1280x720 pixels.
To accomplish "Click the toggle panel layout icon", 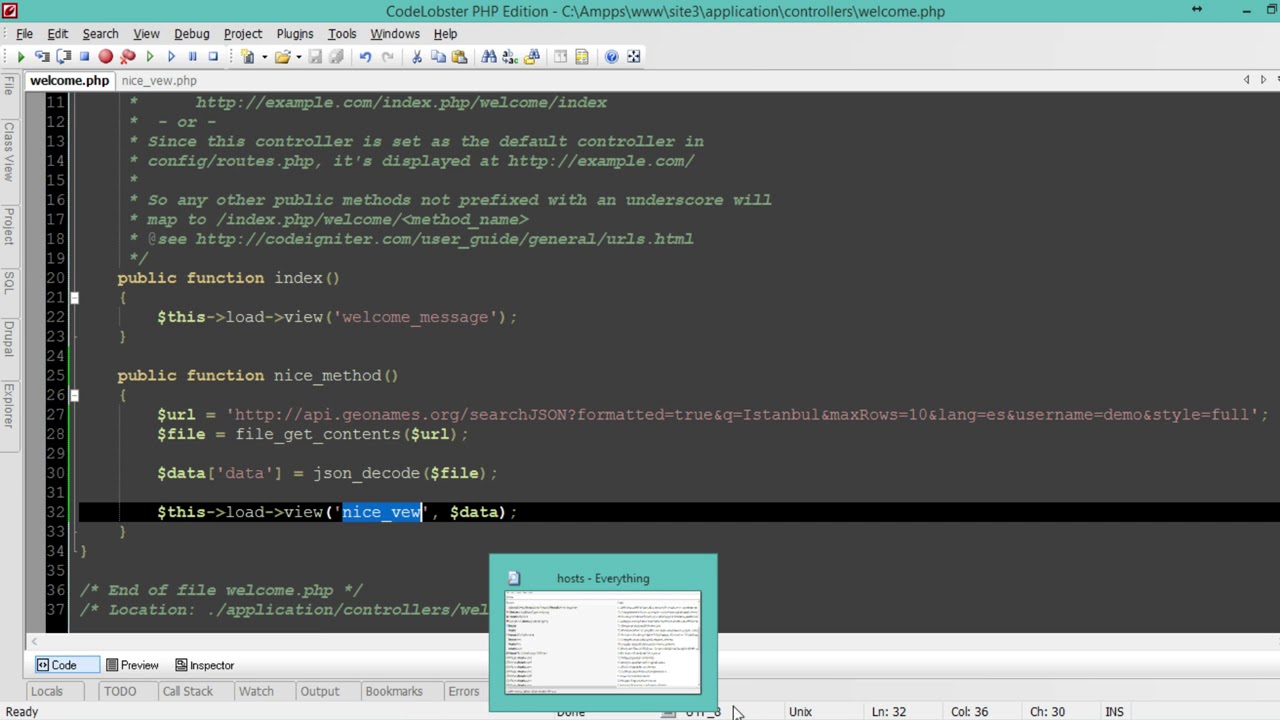I will (561, 57).
